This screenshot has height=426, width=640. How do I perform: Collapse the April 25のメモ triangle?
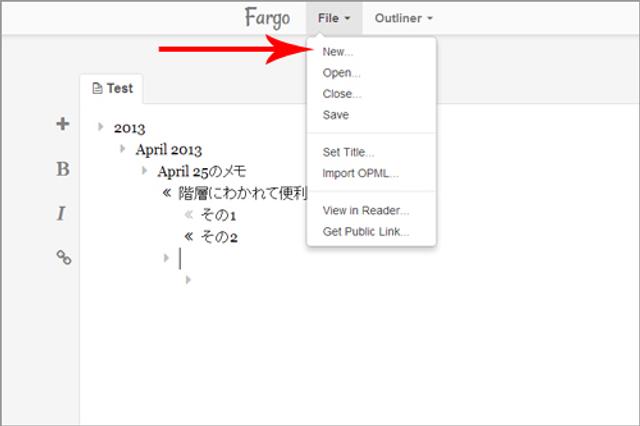click(x=144, y=170)
